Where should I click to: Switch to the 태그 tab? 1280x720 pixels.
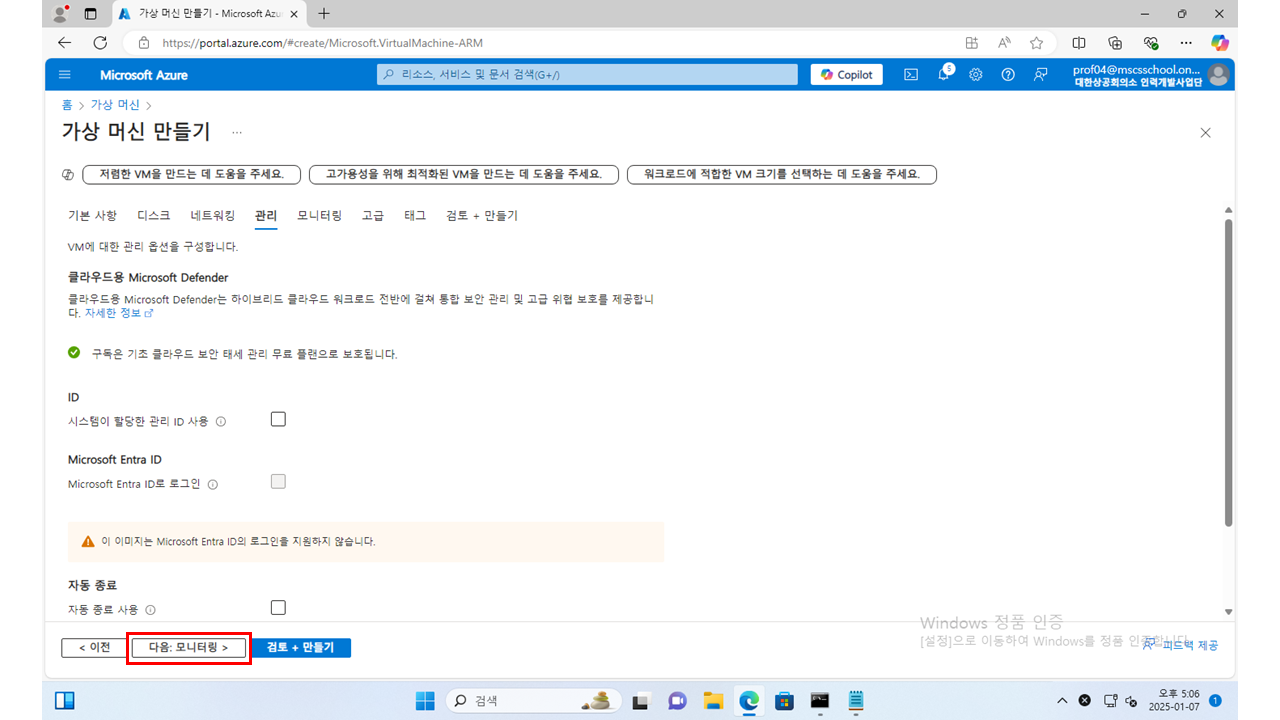(415, 216)
